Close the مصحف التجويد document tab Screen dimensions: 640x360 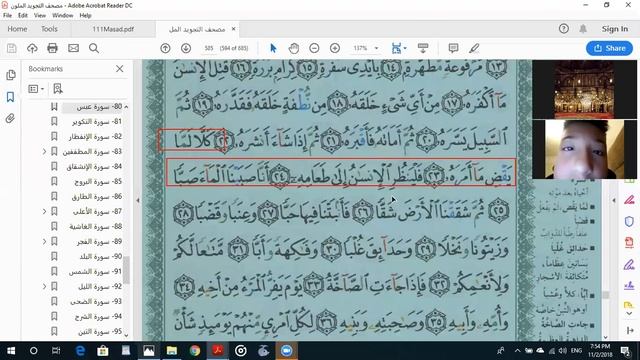pos(233,29)
